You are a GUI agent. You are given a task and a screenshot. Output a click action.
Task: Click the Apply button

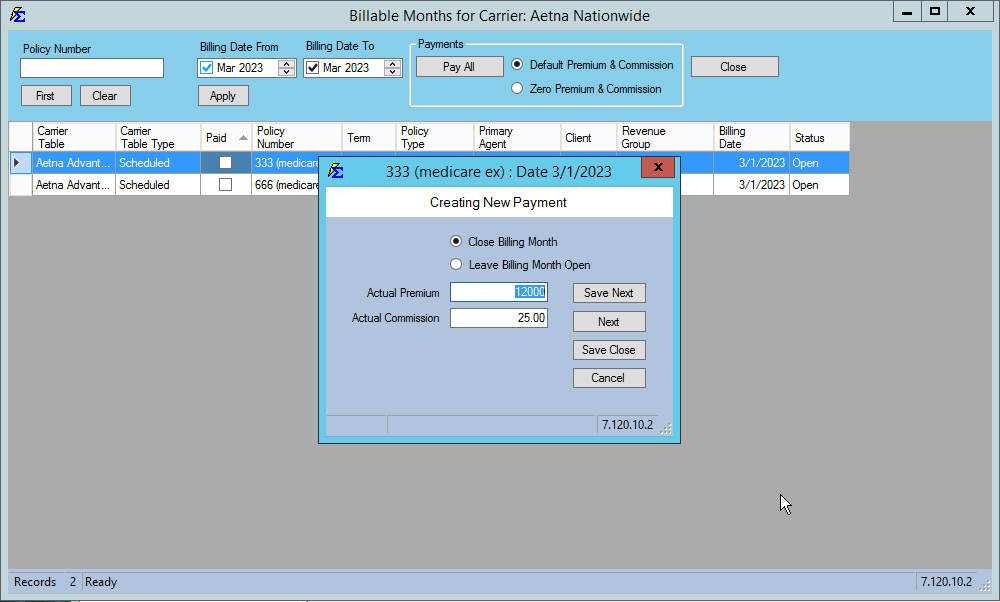[223, 96]
